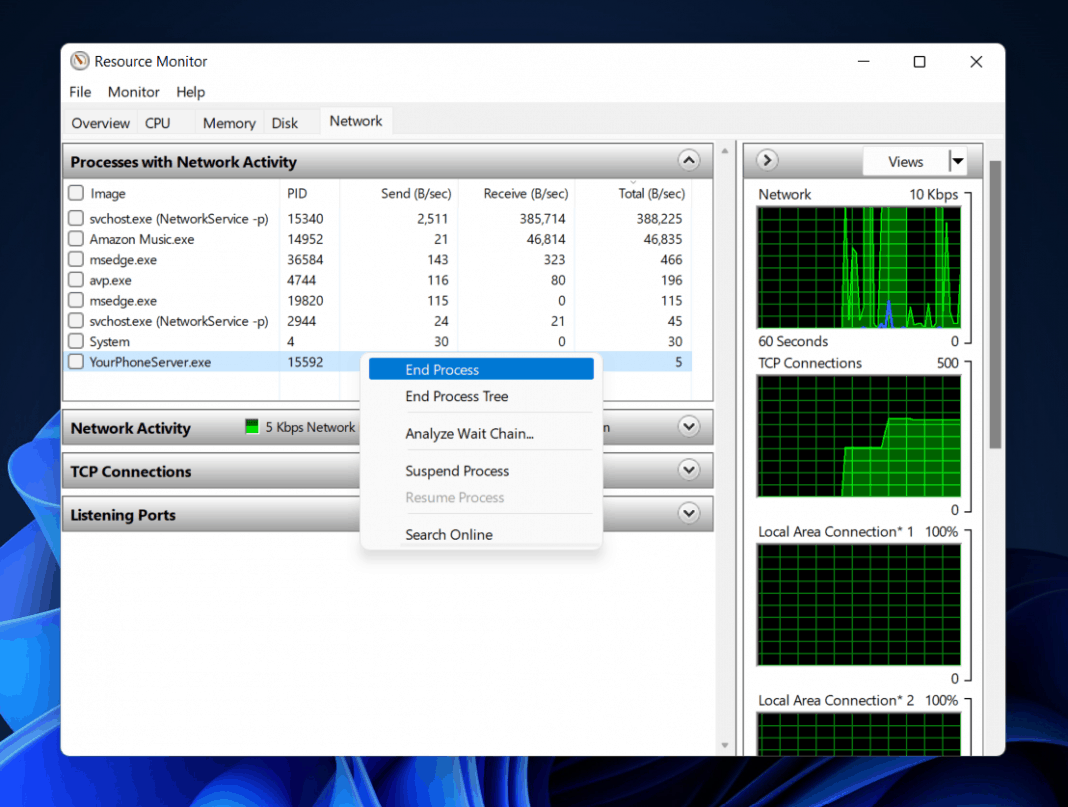The height and width of the screenshot is (807, 1068).
Task: Check the avp.exe process checkbox
Action: 74,280
